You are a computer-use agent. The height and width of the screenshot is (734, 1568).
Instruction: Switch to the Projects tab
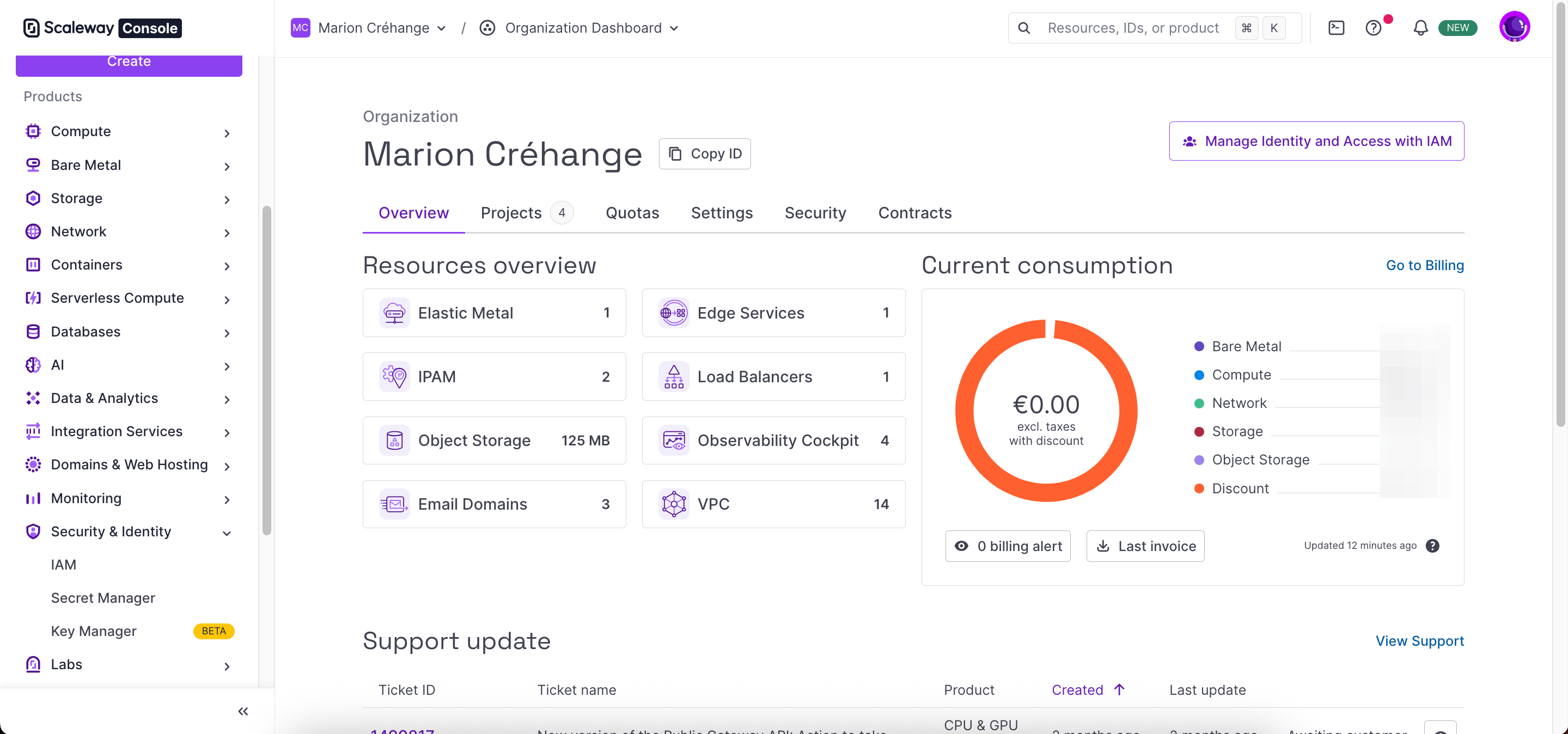527,212
